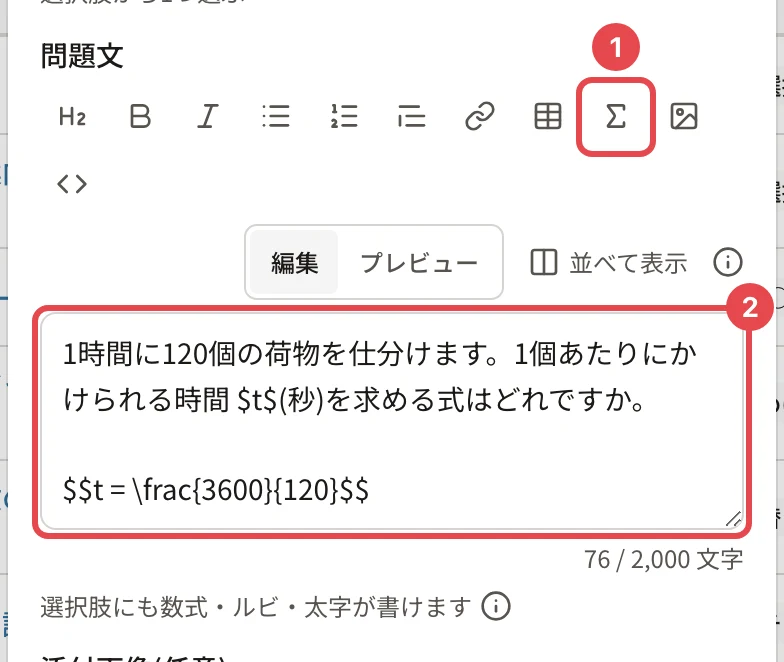Open info icon next to 並べて表示

(x=728, y=262)
